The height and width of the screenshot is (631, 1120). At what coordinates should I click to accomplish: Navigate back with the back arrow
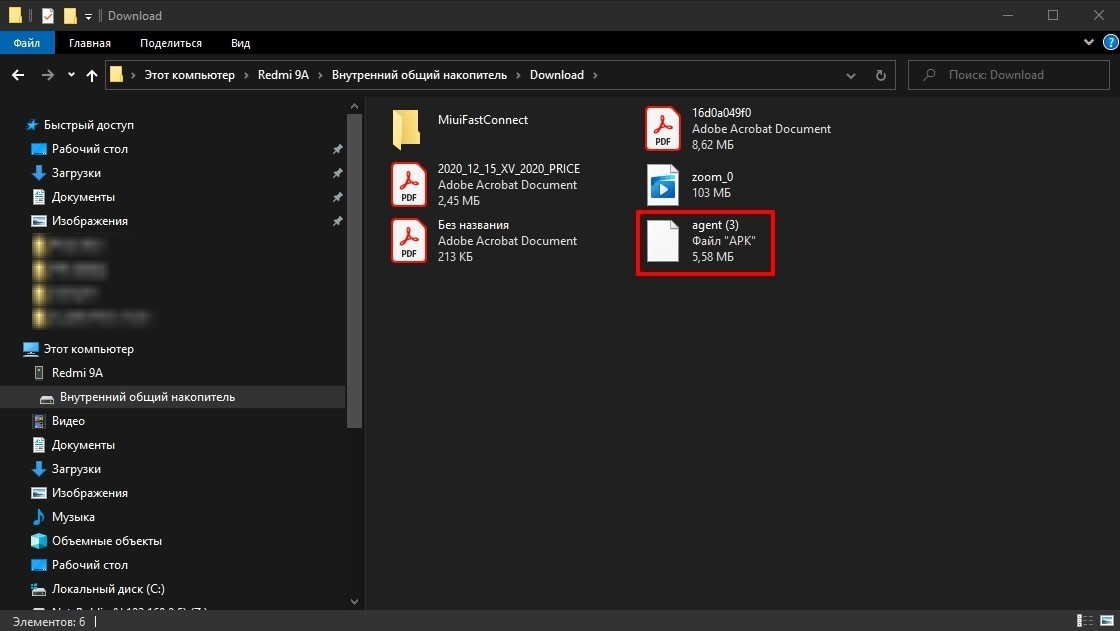click(x=18, y=75)
